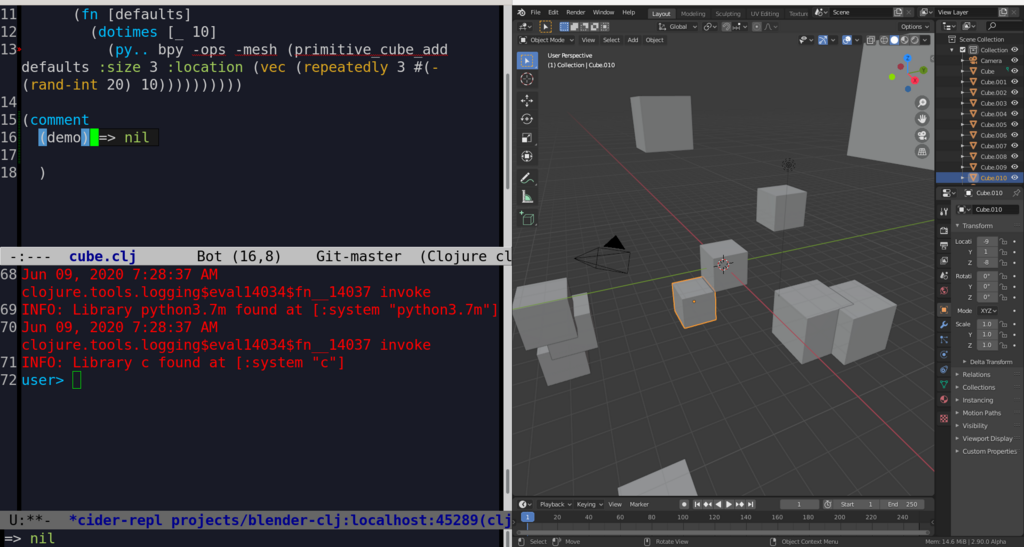This screenshot has height=547, width=1024.
Task: Activate the Transform tool
Action: coord(527,157)
